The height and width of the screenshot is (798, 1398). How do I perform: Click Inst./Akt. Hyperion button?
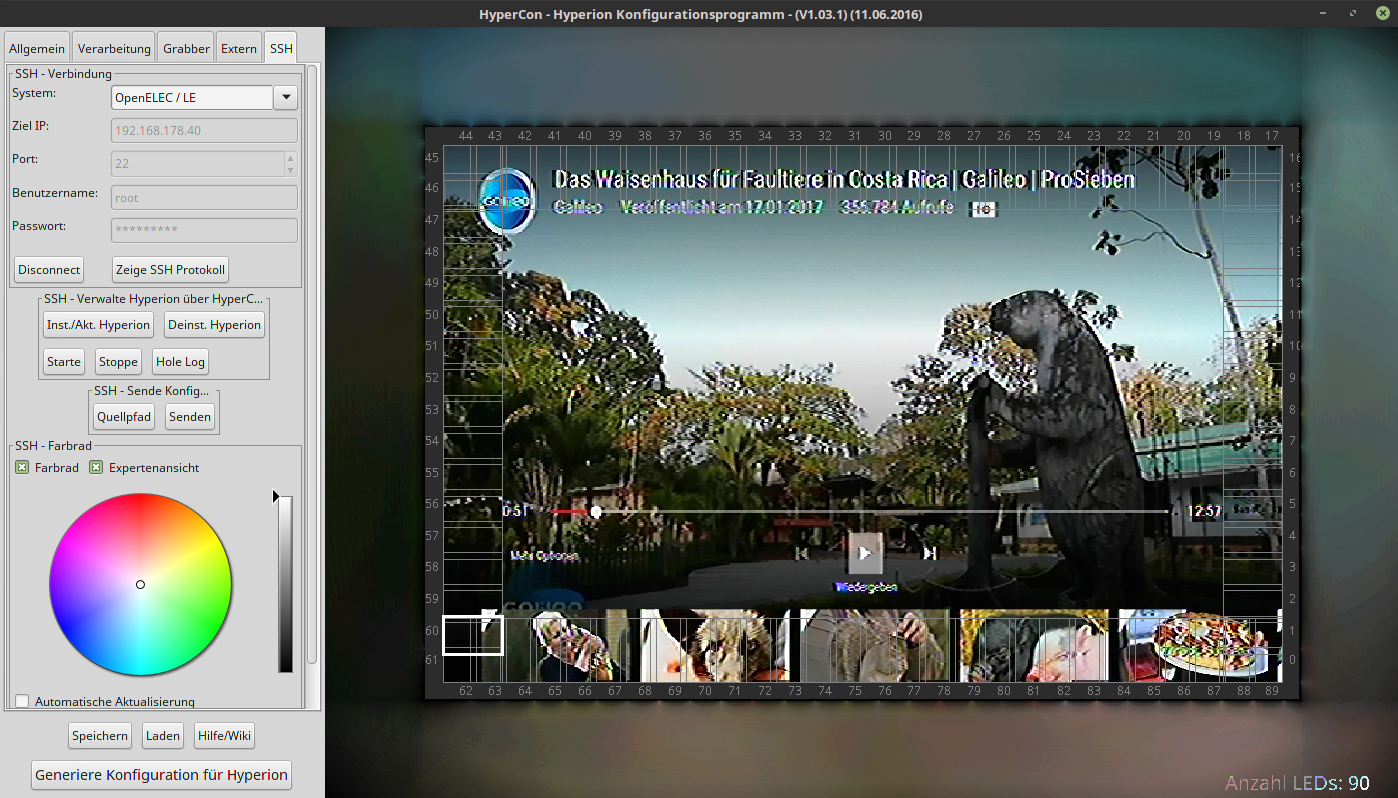coord(98,325)
